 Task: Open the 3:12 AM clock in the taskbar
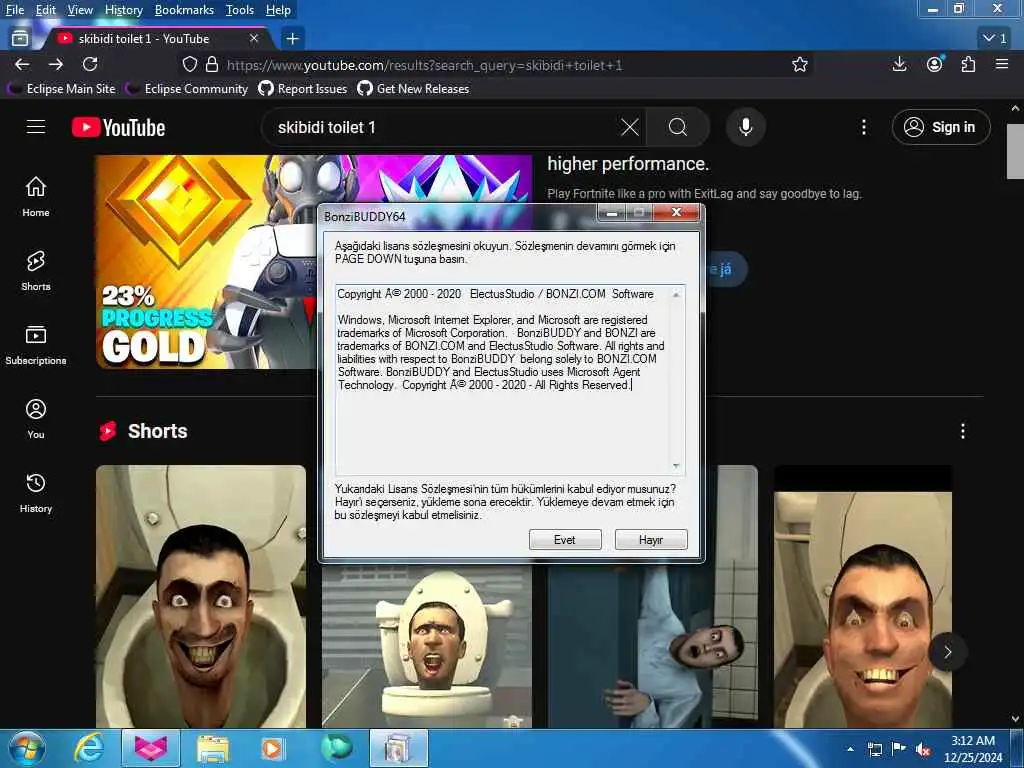973,749
